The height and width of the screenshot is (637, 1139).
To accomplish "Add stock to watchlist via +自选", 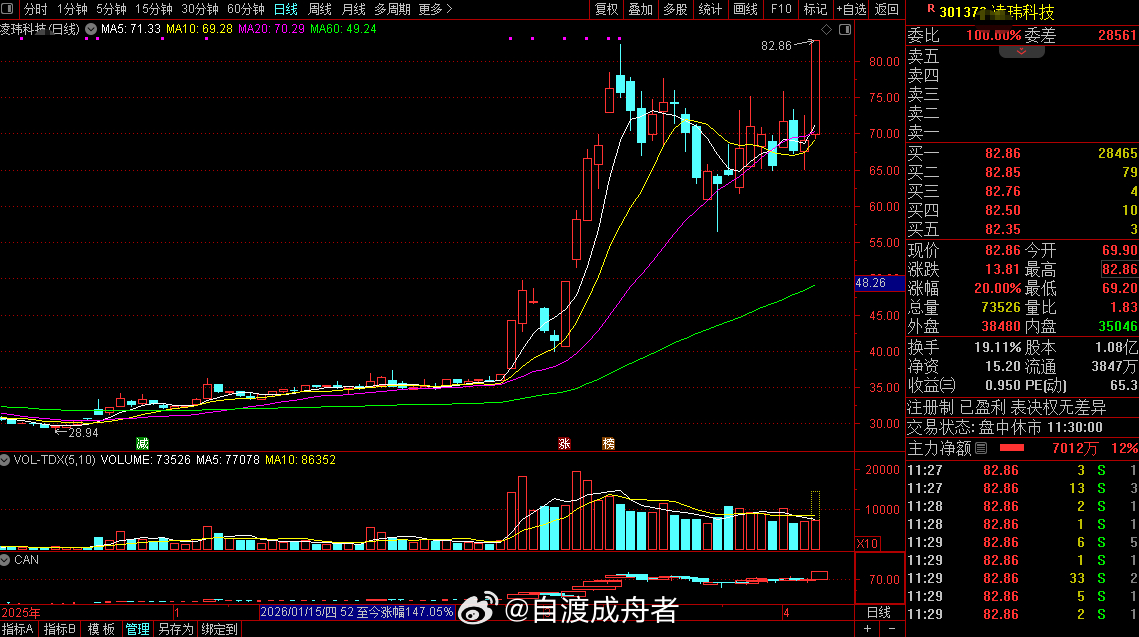I will pyautogui.click(x=851, y=9).
